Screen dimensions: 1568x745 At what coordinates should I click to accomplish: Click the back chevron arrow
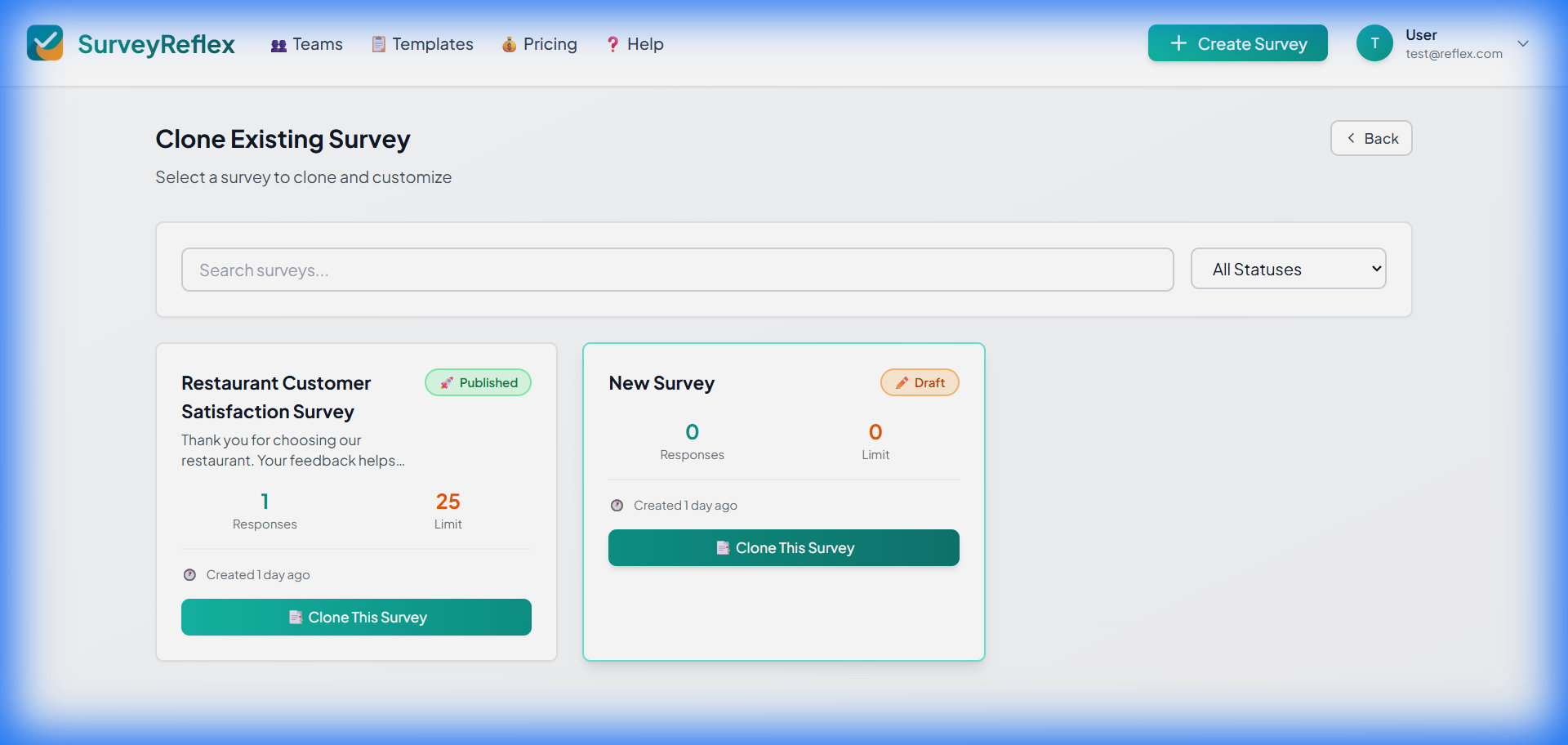(x=1352, y=138)
